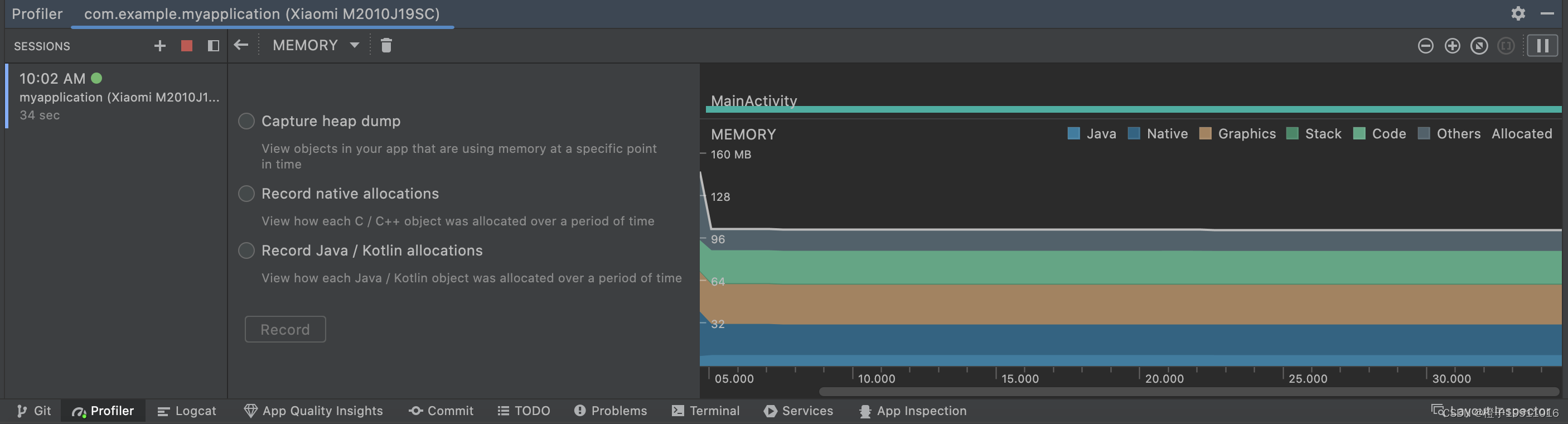This screenshot has height=424, width=1568.
Task: Click the 160 MB axis label
Action: click(731, 155)
